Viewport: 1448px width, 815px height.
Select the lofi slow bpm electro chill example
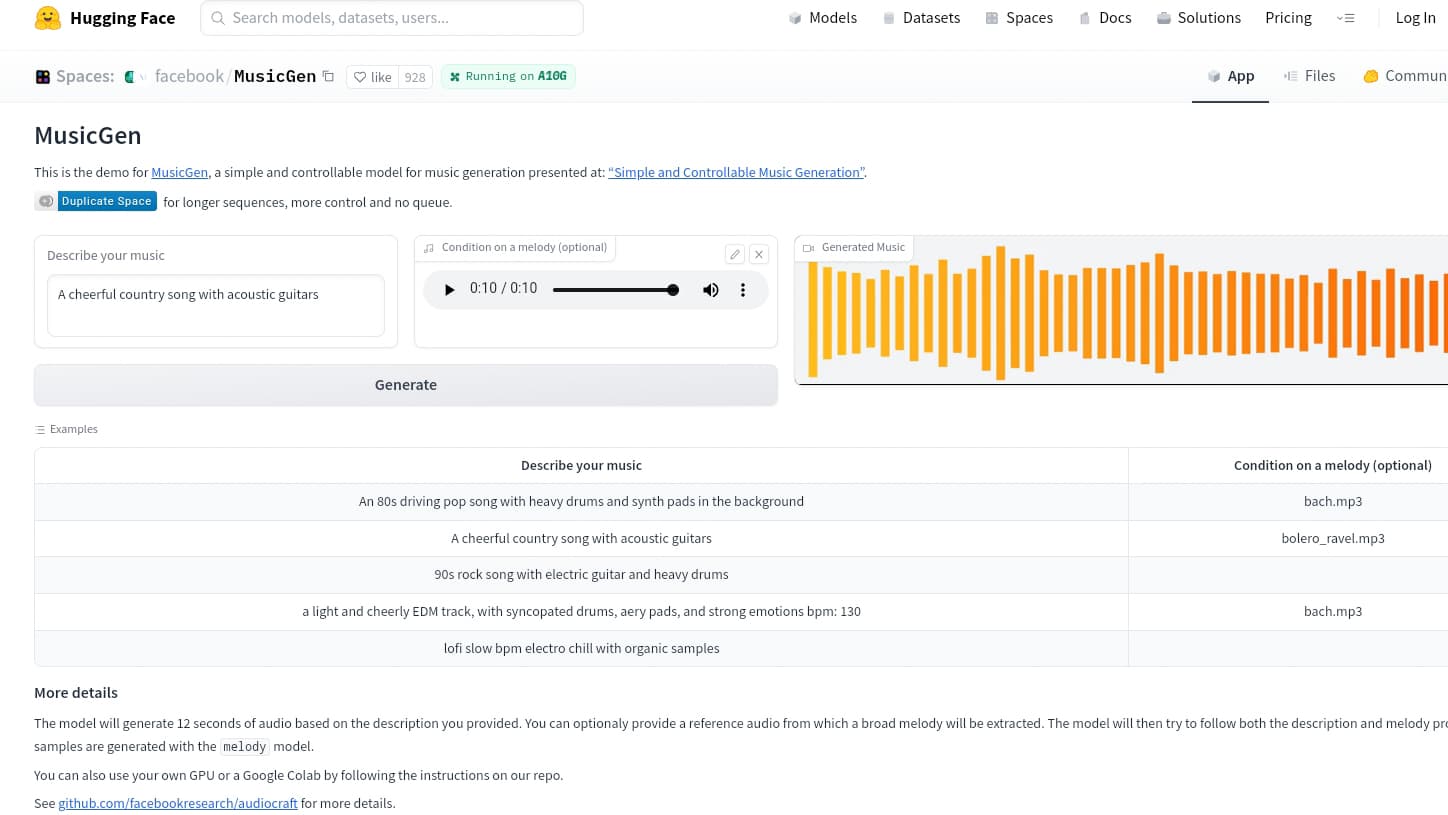click(x=581, y=648)
